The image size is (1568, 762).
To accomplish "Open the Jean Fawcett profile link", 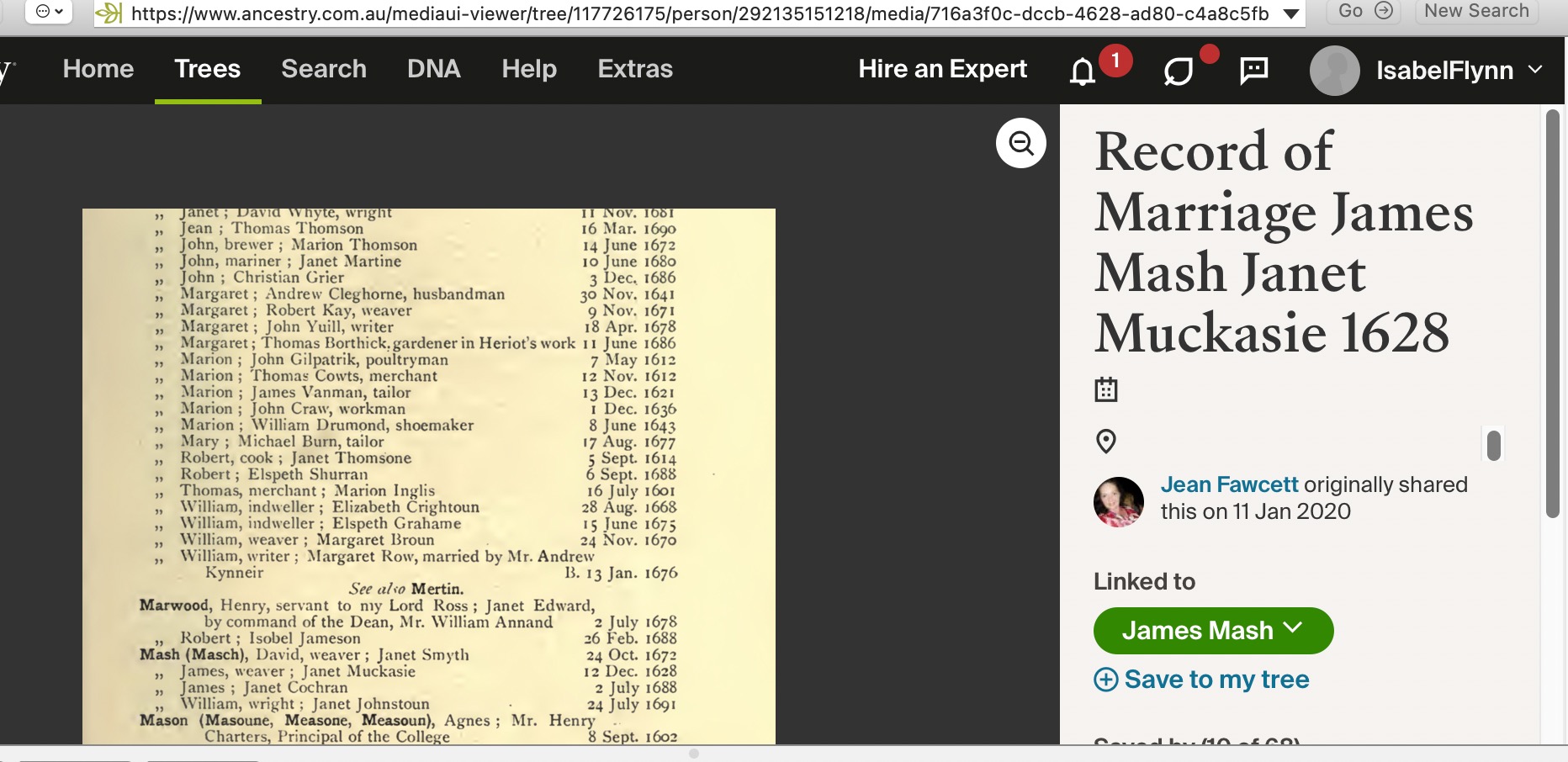I will [x=1229, y=484].
